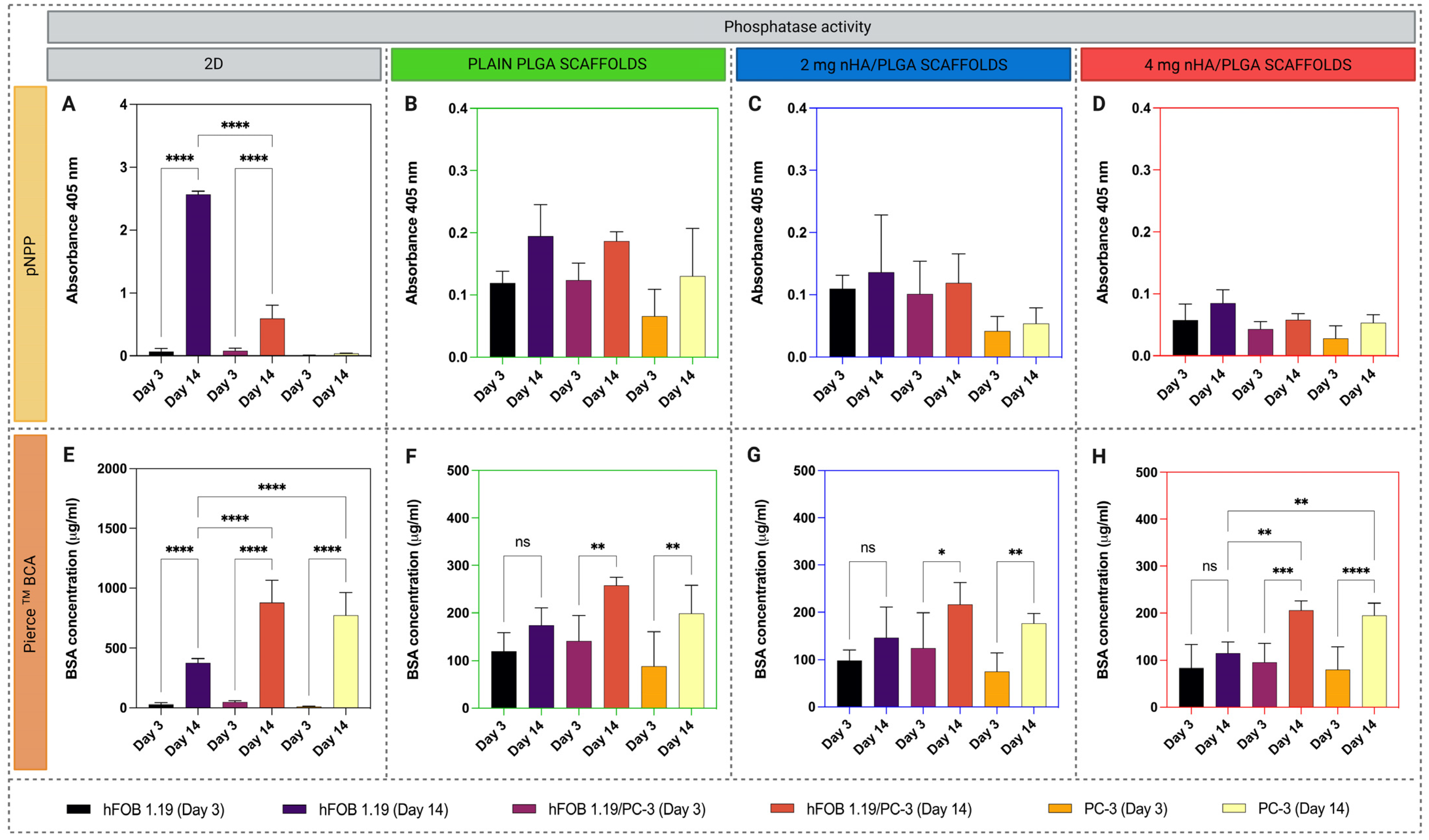The height and width of the screenshot is (840, 1429).
Task: Click the orange PC-3 Day 3 legend swatch
Action: point(1060,809)
